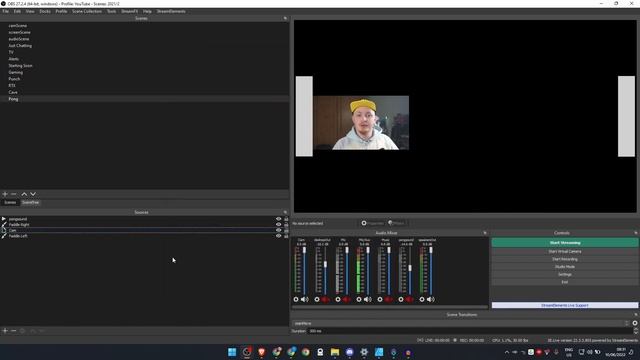Image resolution: width=640 pixels, height=360 pixels.
Task: Move the selected scene down
Action: [33, 194]
